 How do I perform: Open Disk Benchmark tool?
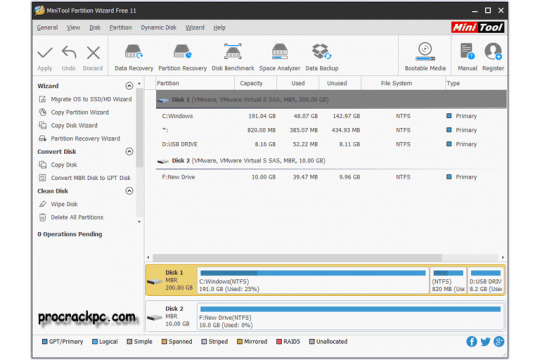click(x=233, y=58)
